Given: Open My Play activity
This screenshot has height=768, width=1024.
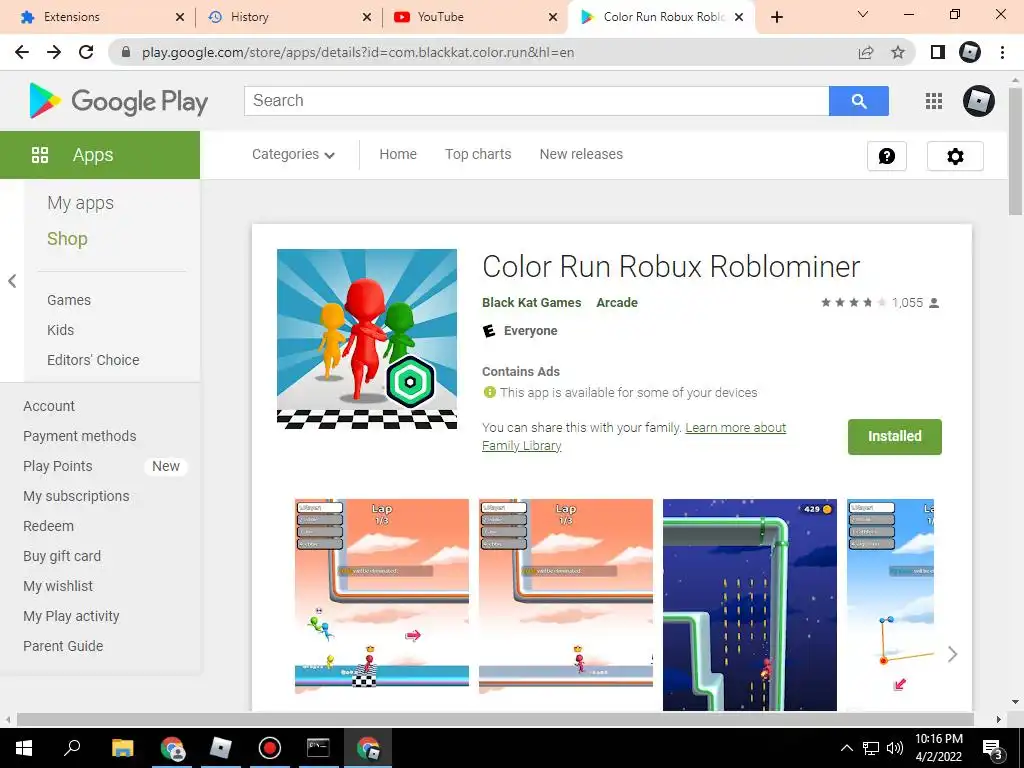Looking at the screenshot, I should (71, 616).
